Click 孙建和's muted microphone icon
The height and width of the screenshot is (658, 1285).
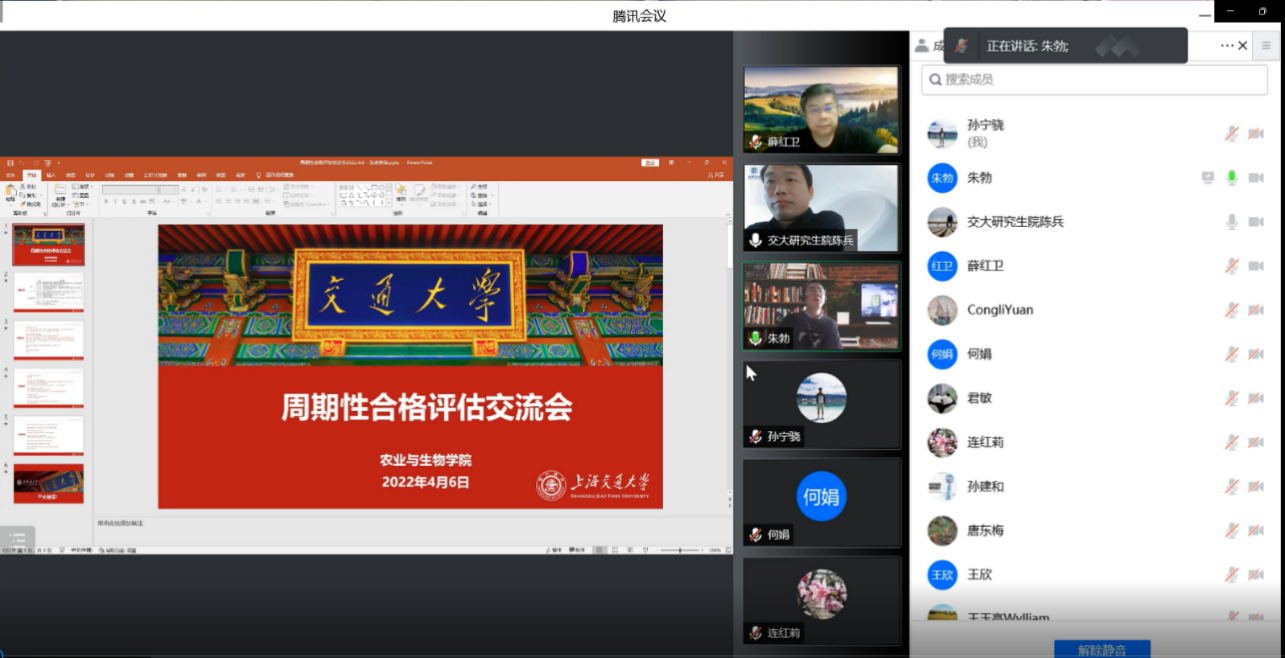(1232, 486)
